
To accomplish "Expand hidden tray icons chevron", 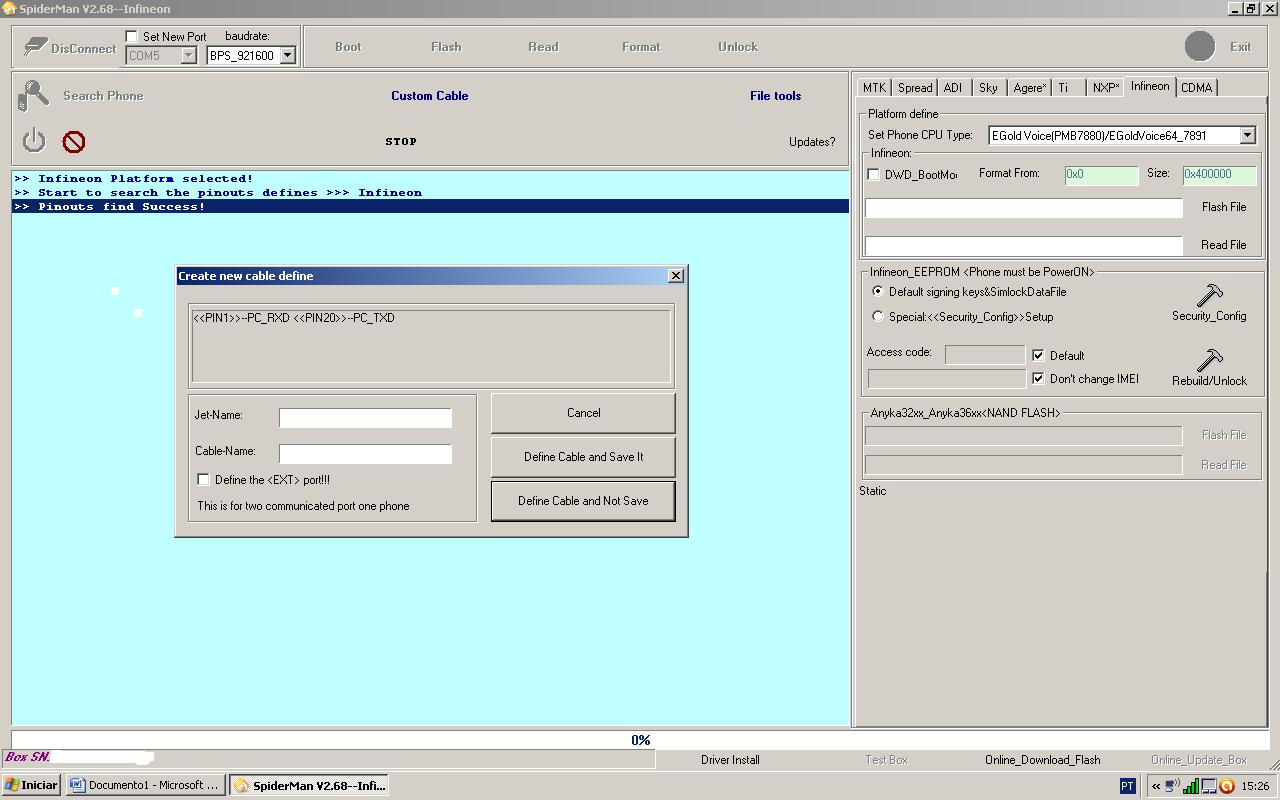I will [1156, 786].
